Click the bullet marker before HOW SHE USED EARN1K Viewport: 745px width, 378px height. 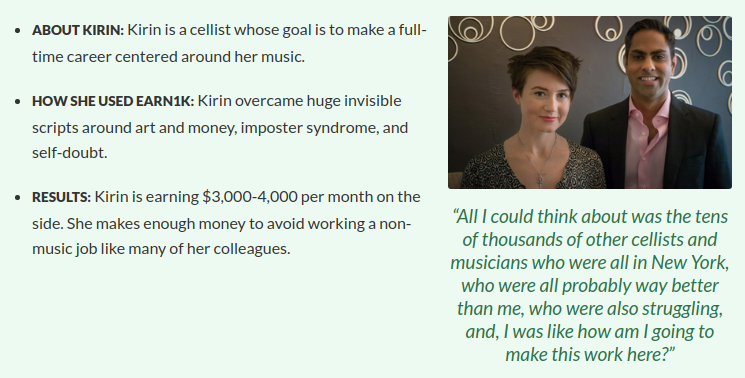[x=18, y=102]
